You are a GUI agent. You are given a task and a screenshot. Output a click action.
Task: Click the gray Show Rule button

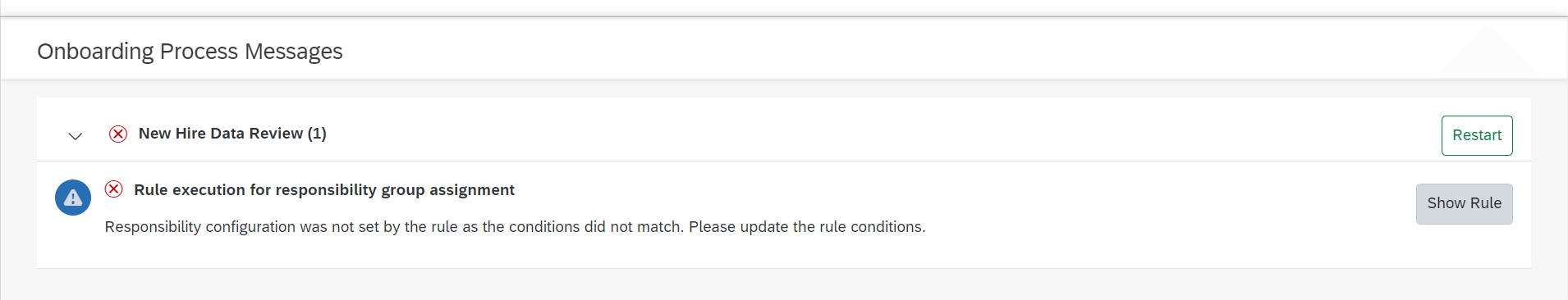[x=1464, y=203]
